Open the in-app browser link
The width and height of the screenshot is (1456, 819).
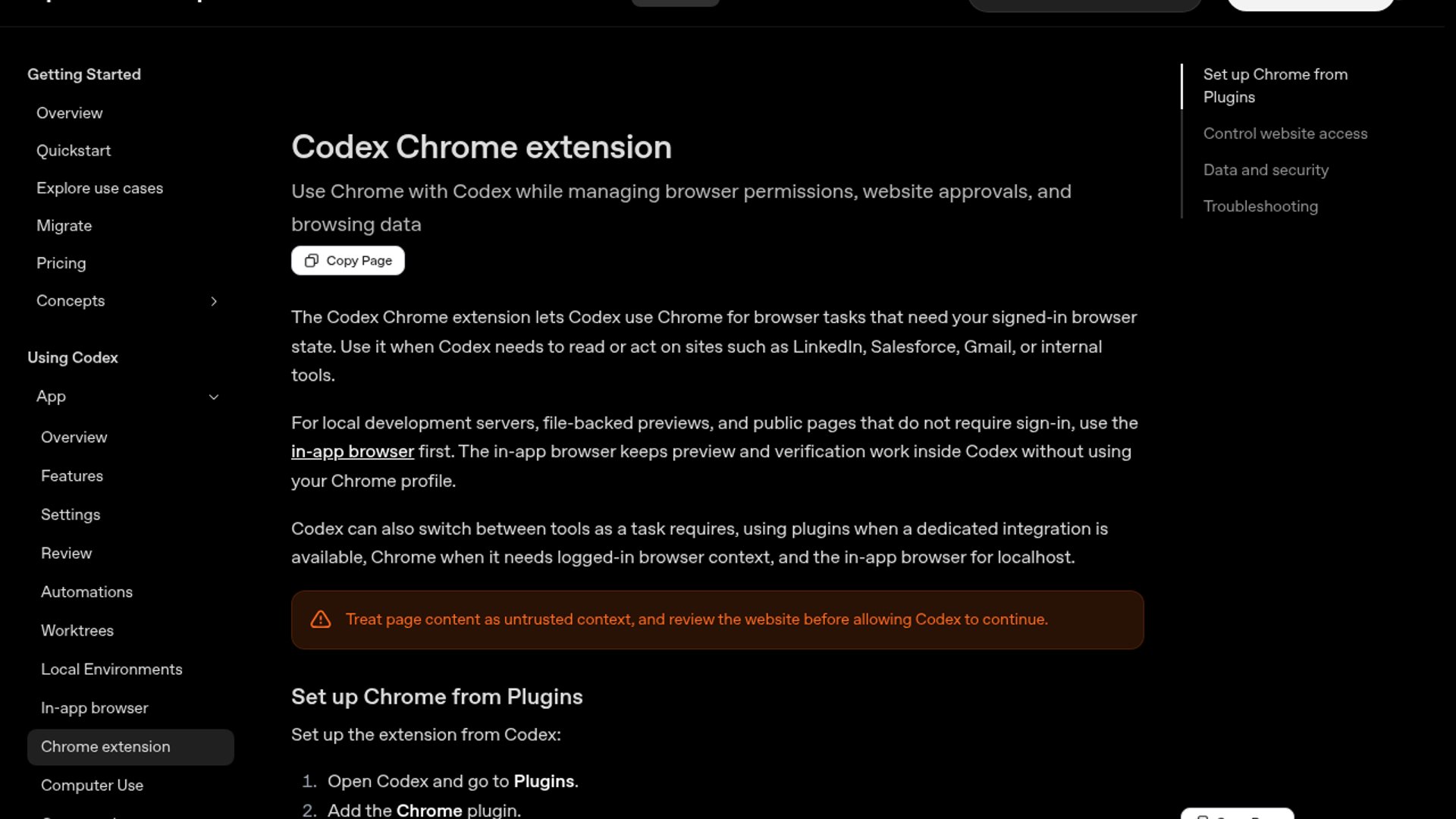353,451
